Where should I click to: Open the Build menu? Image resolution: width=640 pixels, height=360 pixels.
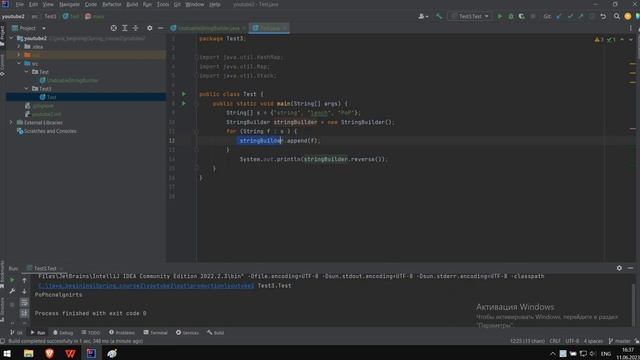132,4
